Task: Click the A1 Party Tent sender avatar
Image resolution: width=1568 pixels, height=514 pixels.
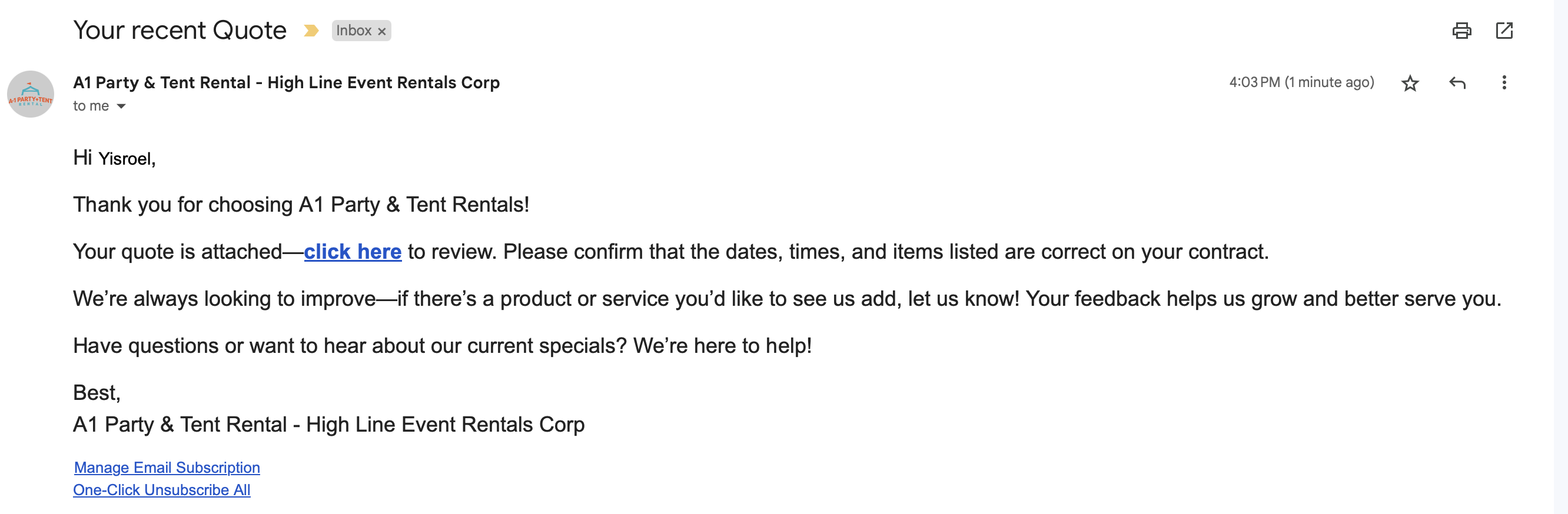Action: pos(31,94)
